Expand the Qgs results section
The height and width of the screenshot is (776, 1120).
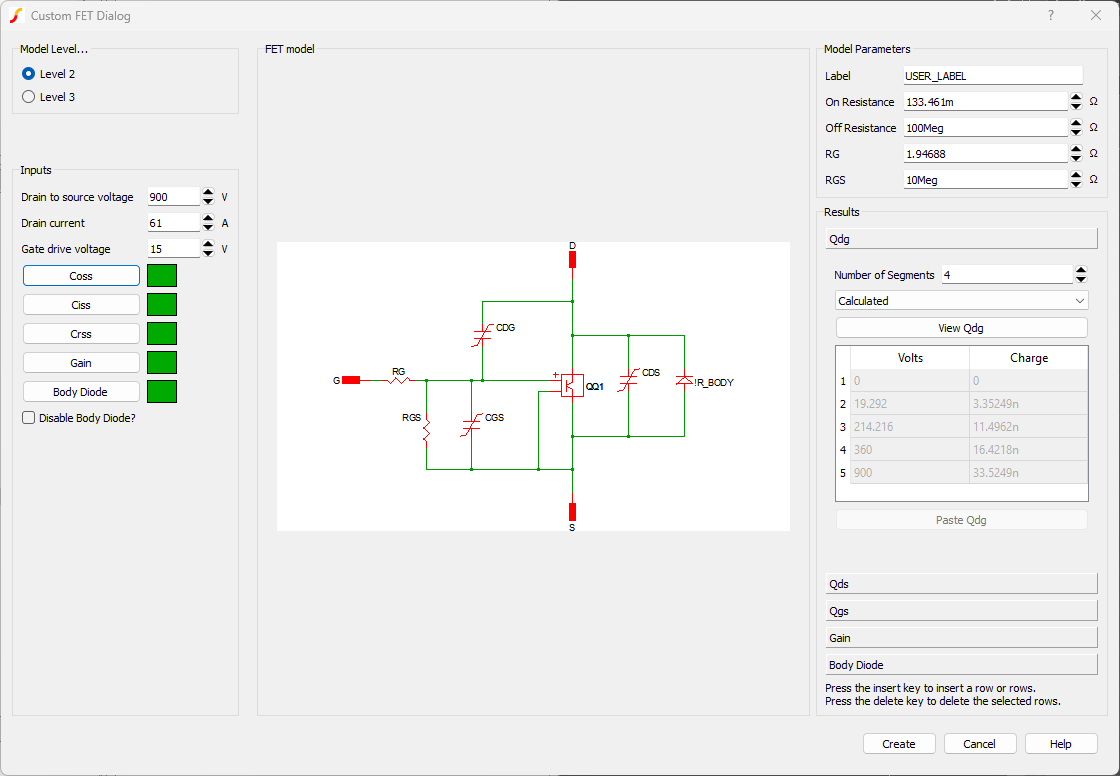(x=961, y=611)
